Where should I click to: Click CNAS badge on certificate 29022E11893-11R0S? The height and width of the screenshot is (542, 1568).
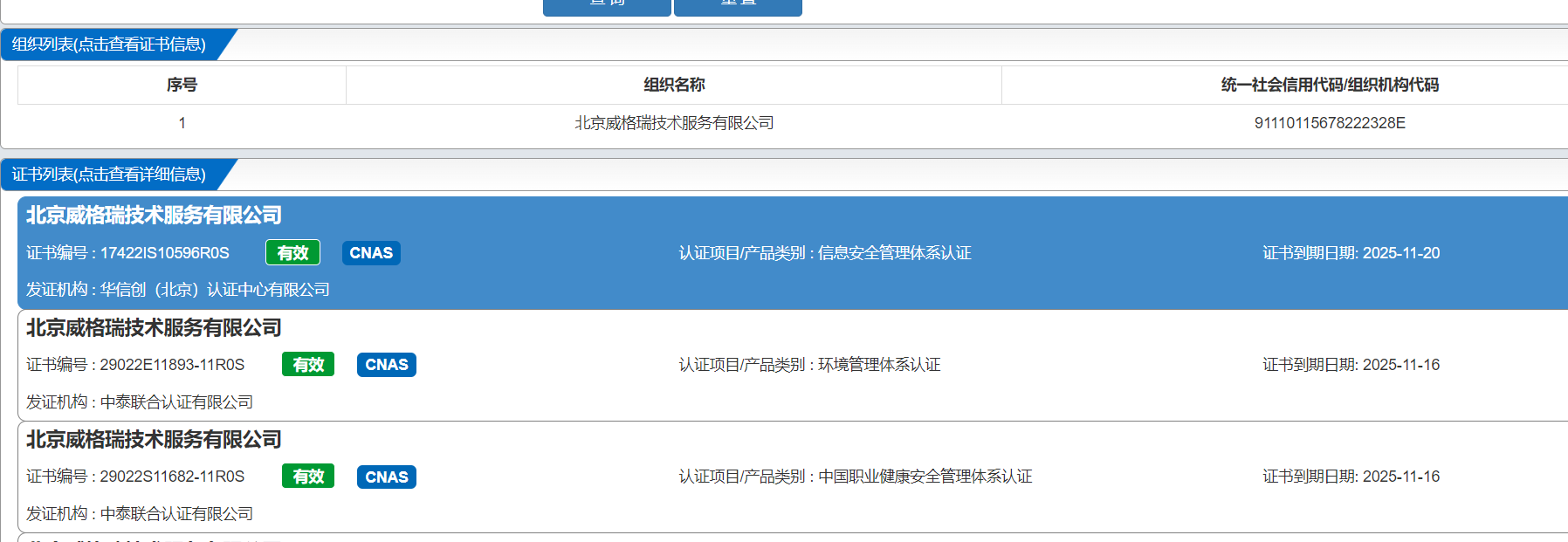click(387, 365)
